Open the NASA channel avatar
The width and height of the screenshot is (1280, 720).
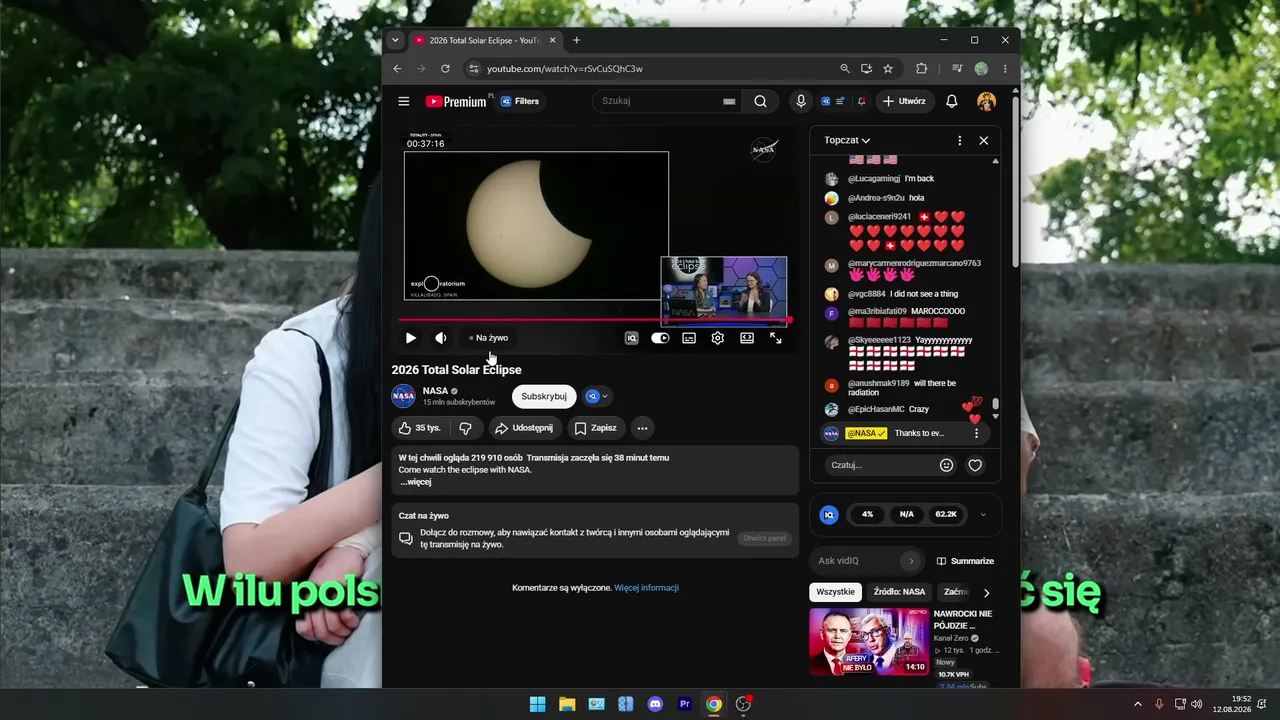[403, 396]
